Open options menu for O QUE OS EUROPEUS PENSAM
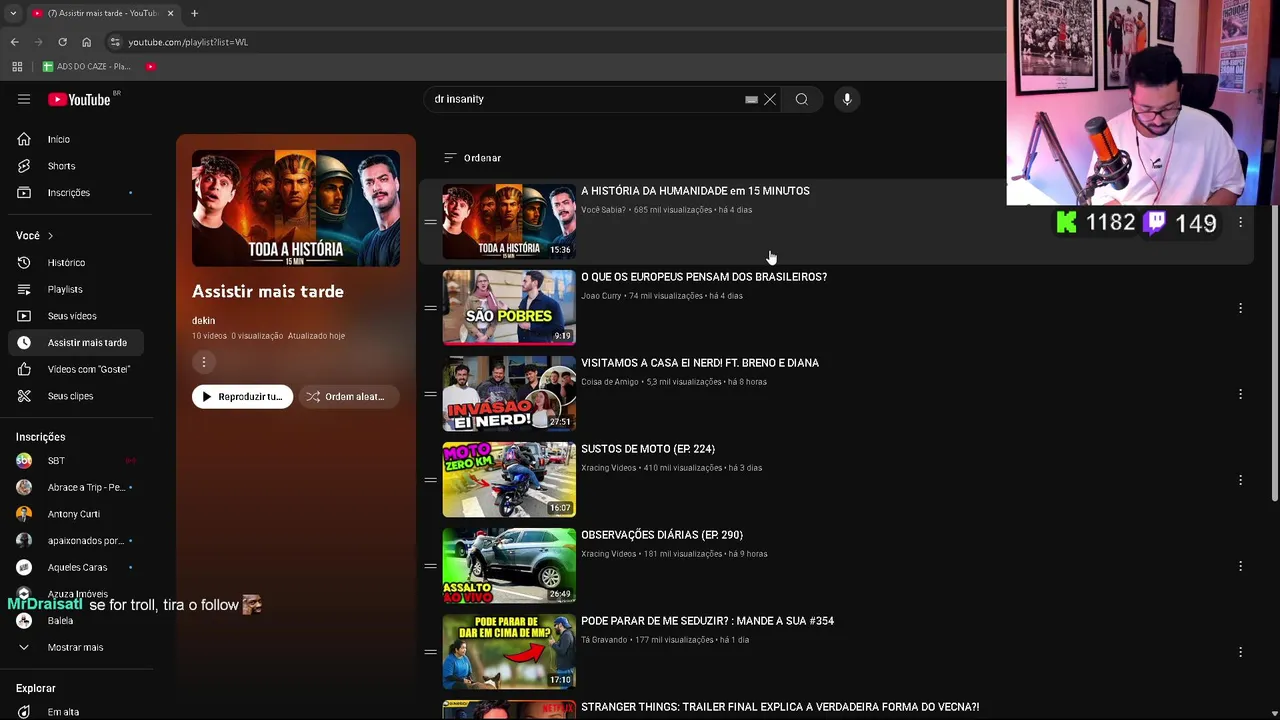This screenshot has height=720, width=1280. [1240, 308]
